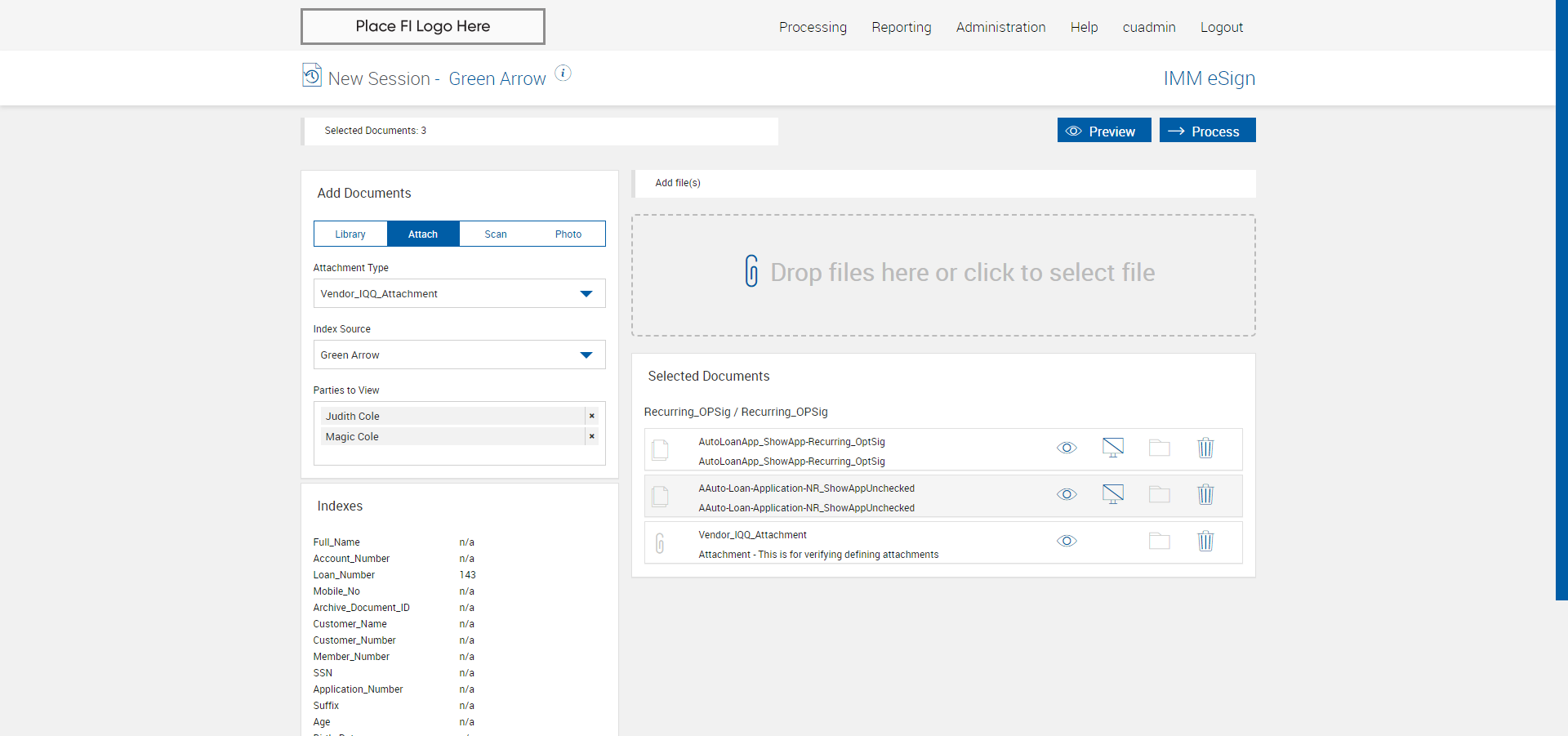View AutoLoanApp_ShowApp-Recurring_OptSig with eye icon
The width and height of the screenshot is (1568, 736).
pos(1067,448)
